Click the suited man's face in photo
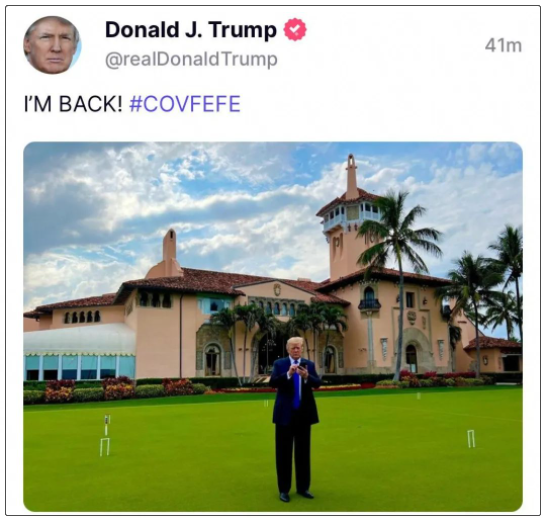This screenshot has width=543, height=518. click(295, 349)
